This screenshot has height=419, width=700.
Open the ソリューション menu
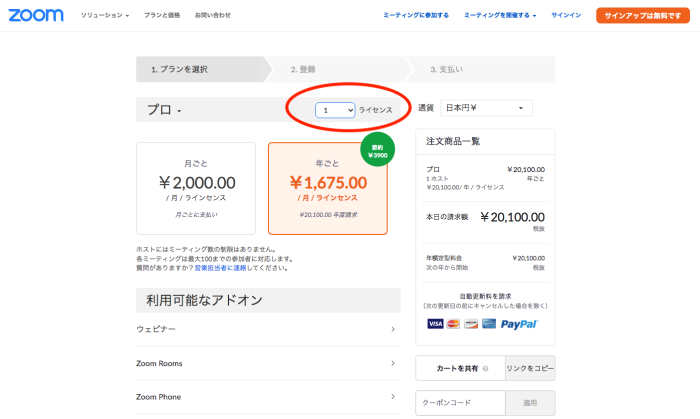pyautogui.click(x=105, y=15)
